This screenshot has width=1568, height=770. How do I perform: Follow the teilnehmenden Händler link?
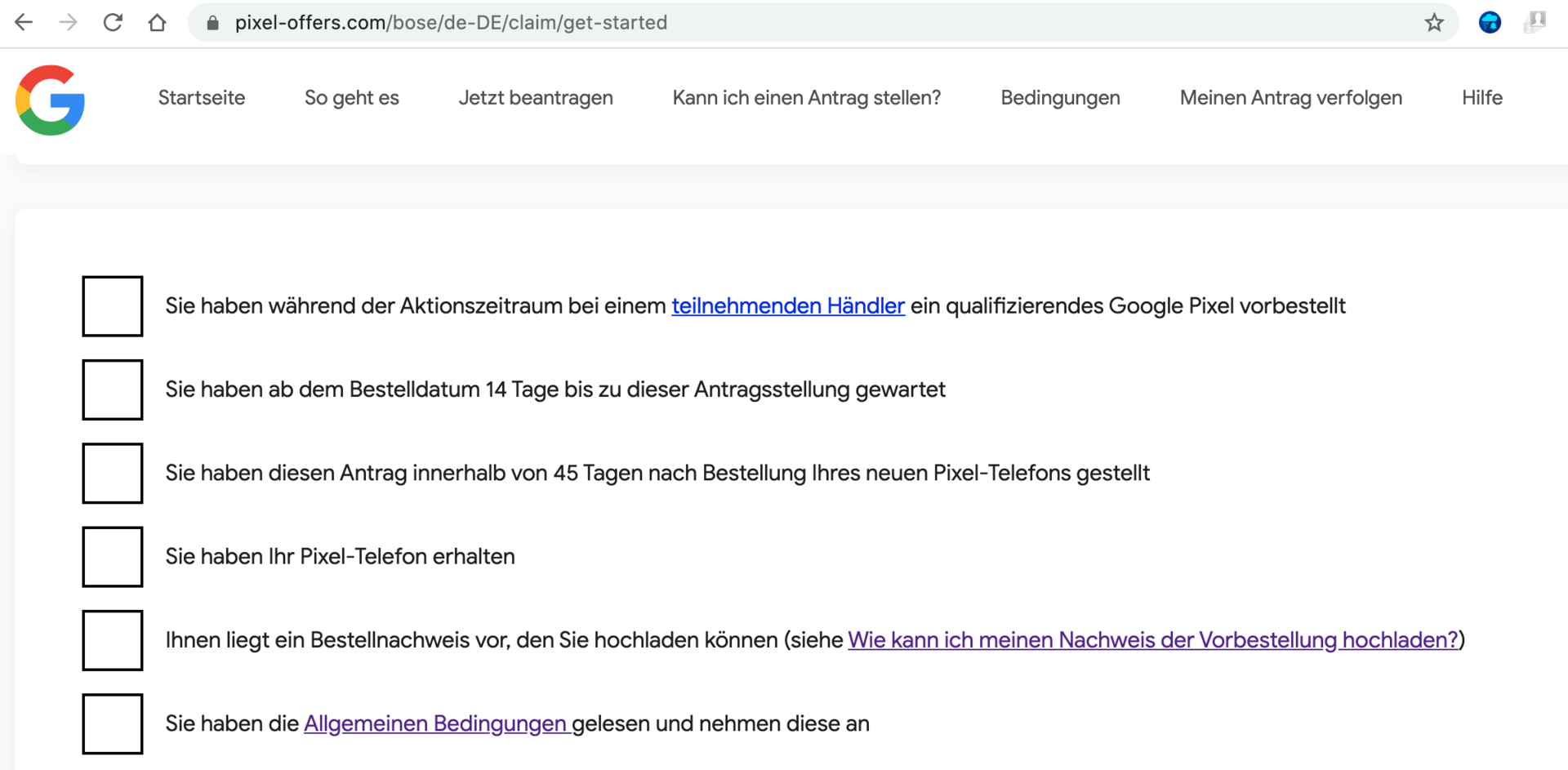(788, 306)
